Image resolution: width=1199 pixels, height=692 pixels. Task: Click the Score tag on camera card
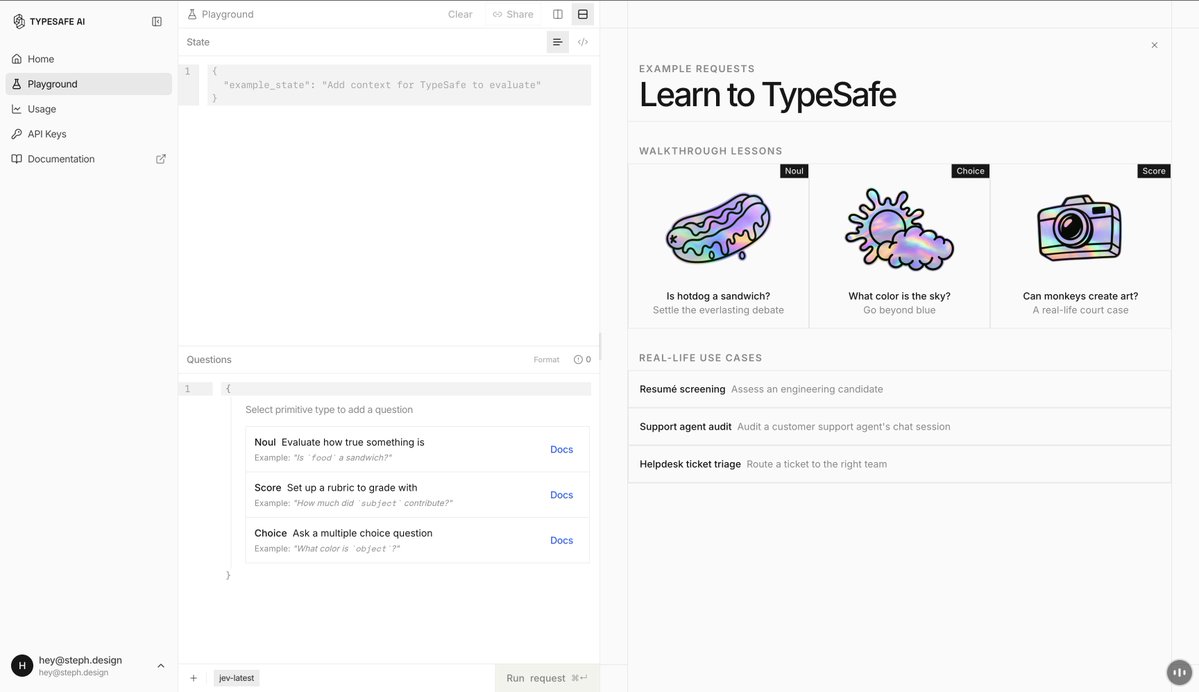point(1154,171)
